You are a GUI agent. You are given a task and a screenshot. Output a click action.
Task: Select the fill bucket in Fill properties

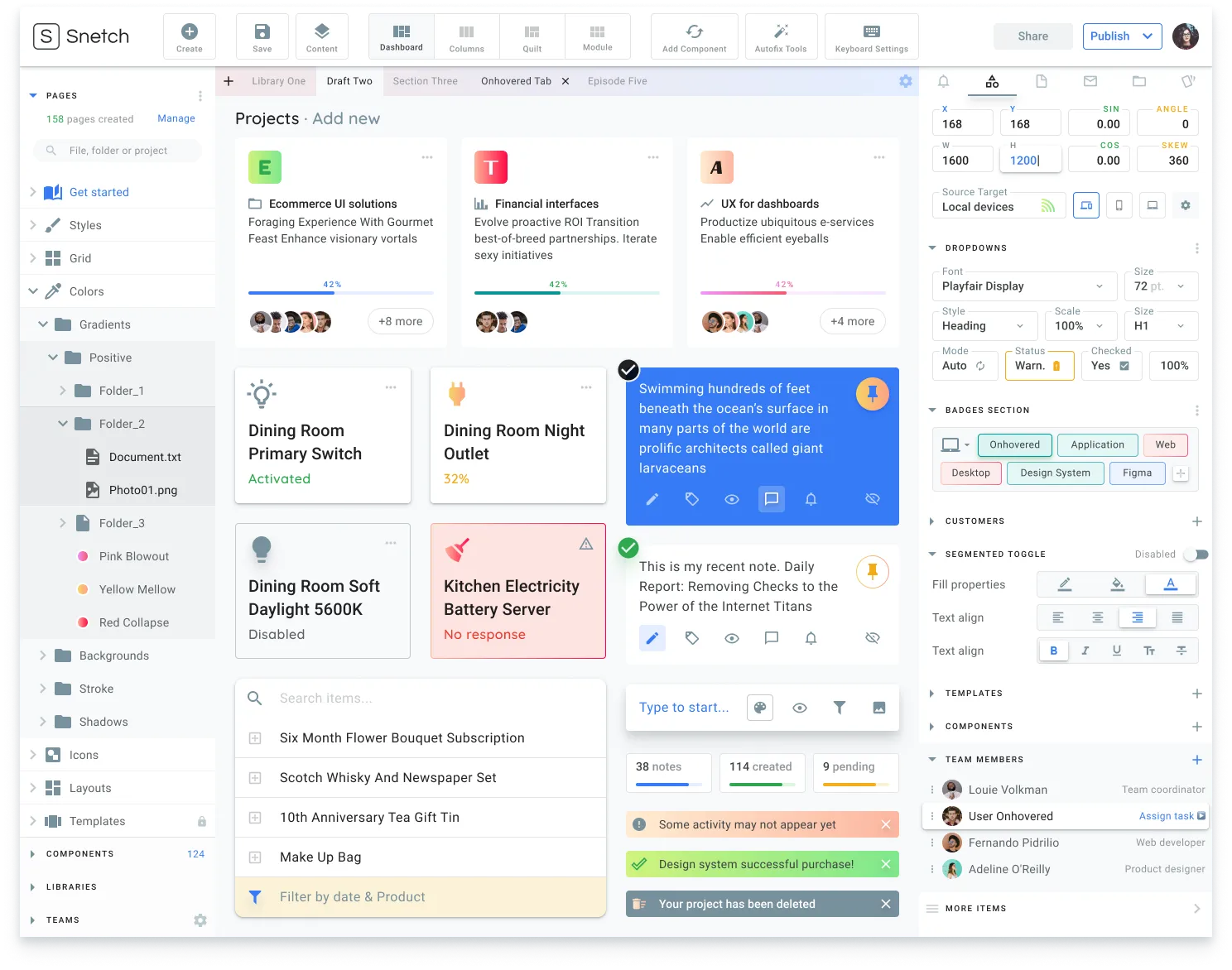1118,584
